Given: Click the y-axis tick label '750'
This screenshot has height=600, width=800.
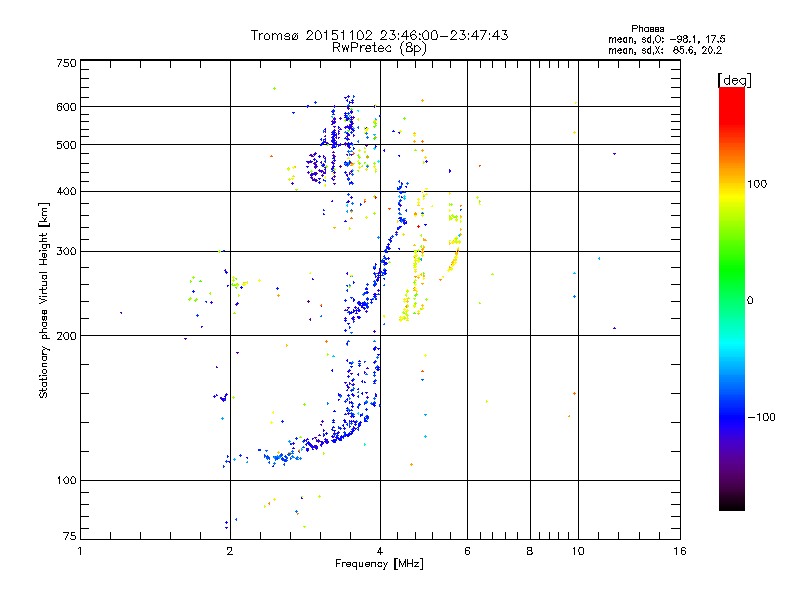Looking at the screenshot, I should (66, 63).
